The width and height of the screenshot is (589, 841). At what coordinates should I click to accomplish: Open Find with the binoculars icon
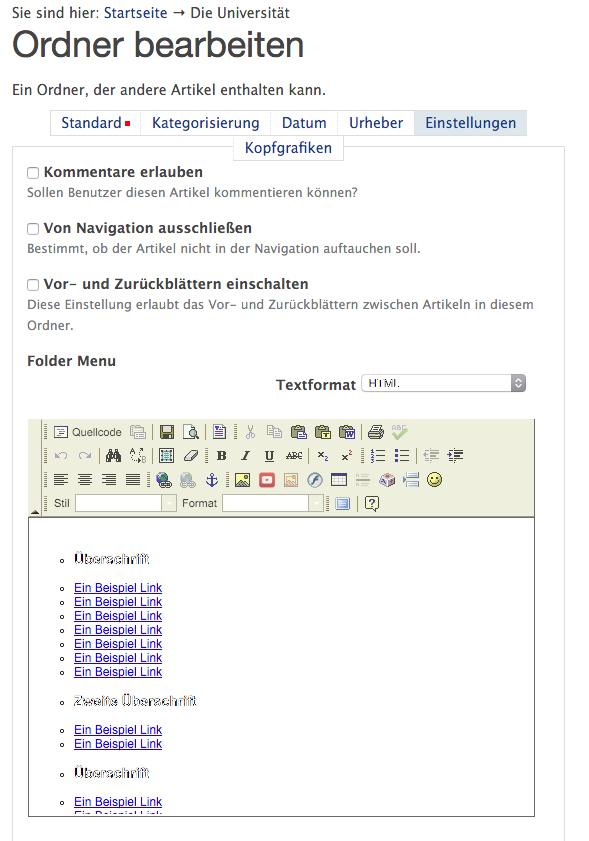pyautogui.click(x=113, y=456)
